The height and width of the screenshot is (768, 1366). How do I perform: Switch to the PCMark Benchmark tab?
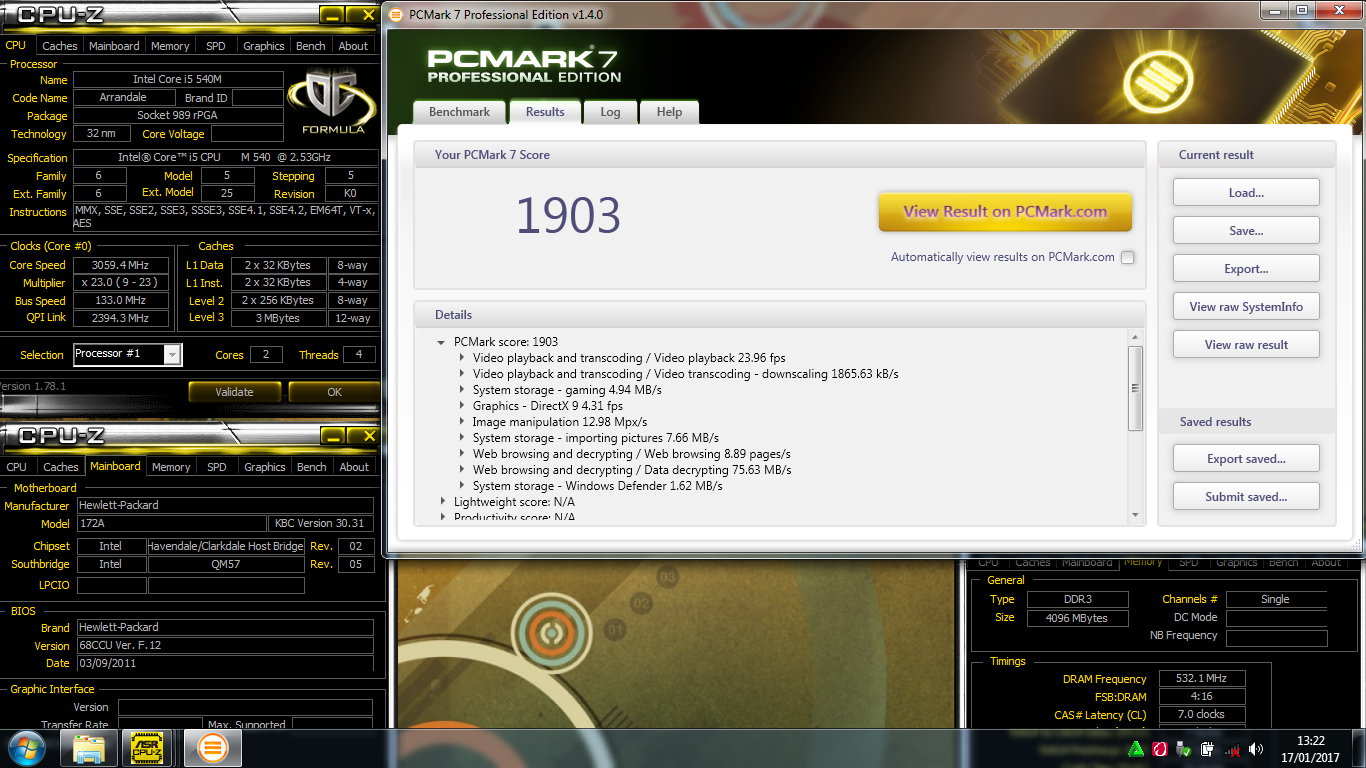(x=459, y=112)
